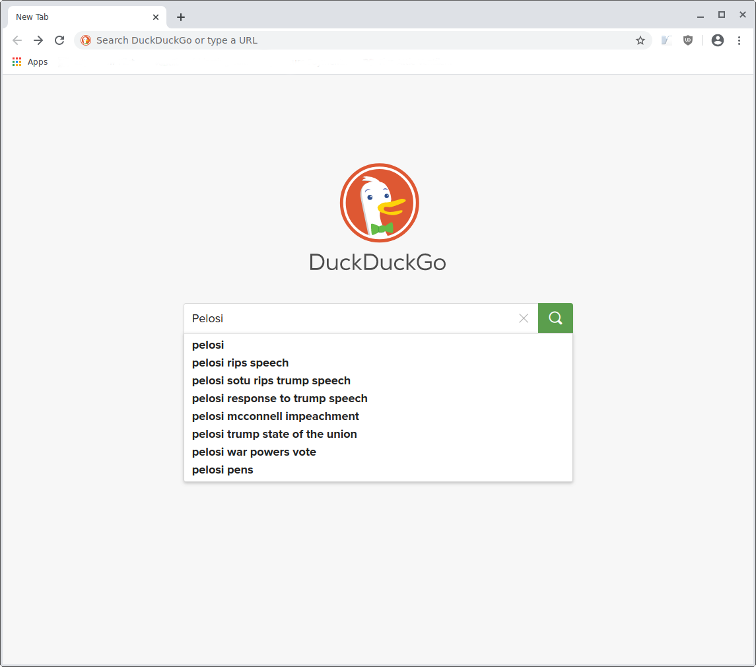The height and width of the screenshot is (667, 756).
Task: Open the user profile avatar
Action: [718, 41]
